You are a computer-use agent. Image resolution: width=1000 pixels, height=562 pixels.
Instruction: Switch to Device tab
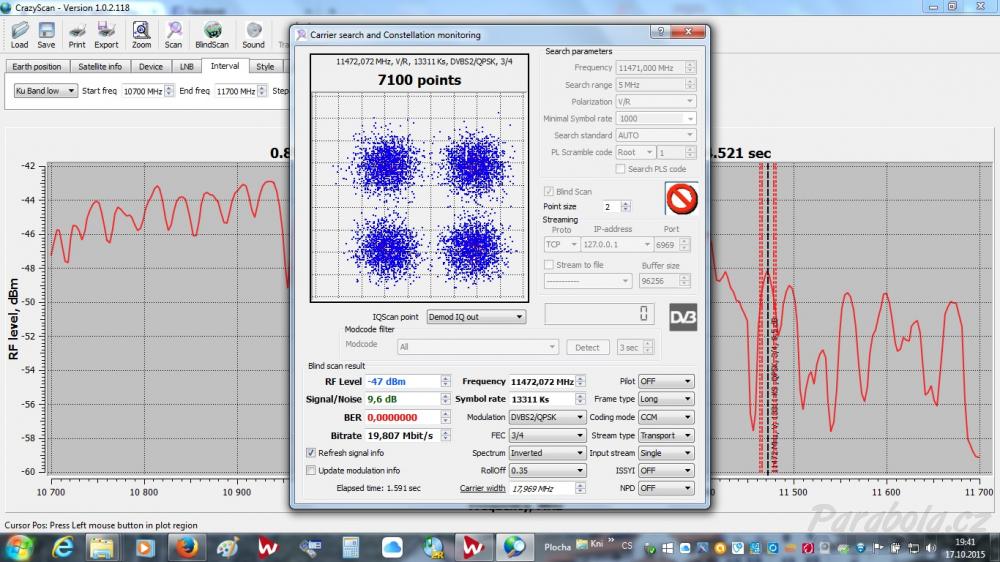(x=151, y=66)
